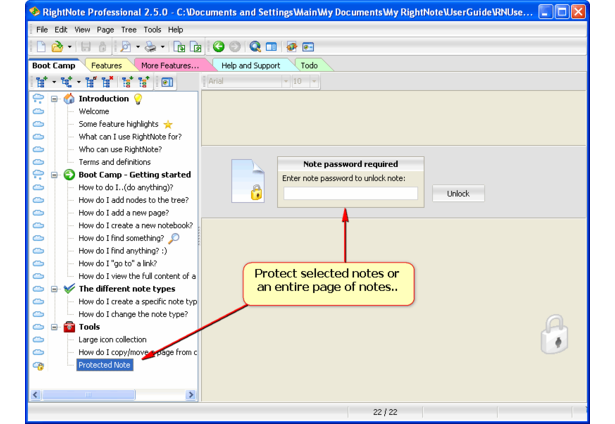Select How do I add a new page?

pos(124,213)
